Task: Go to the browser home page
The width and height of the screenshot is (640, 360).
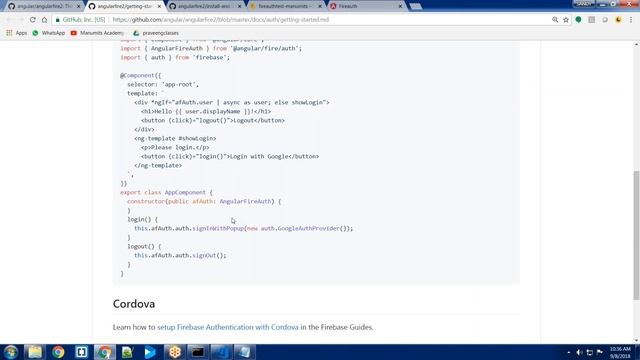Action: click(x=44, y=20)
